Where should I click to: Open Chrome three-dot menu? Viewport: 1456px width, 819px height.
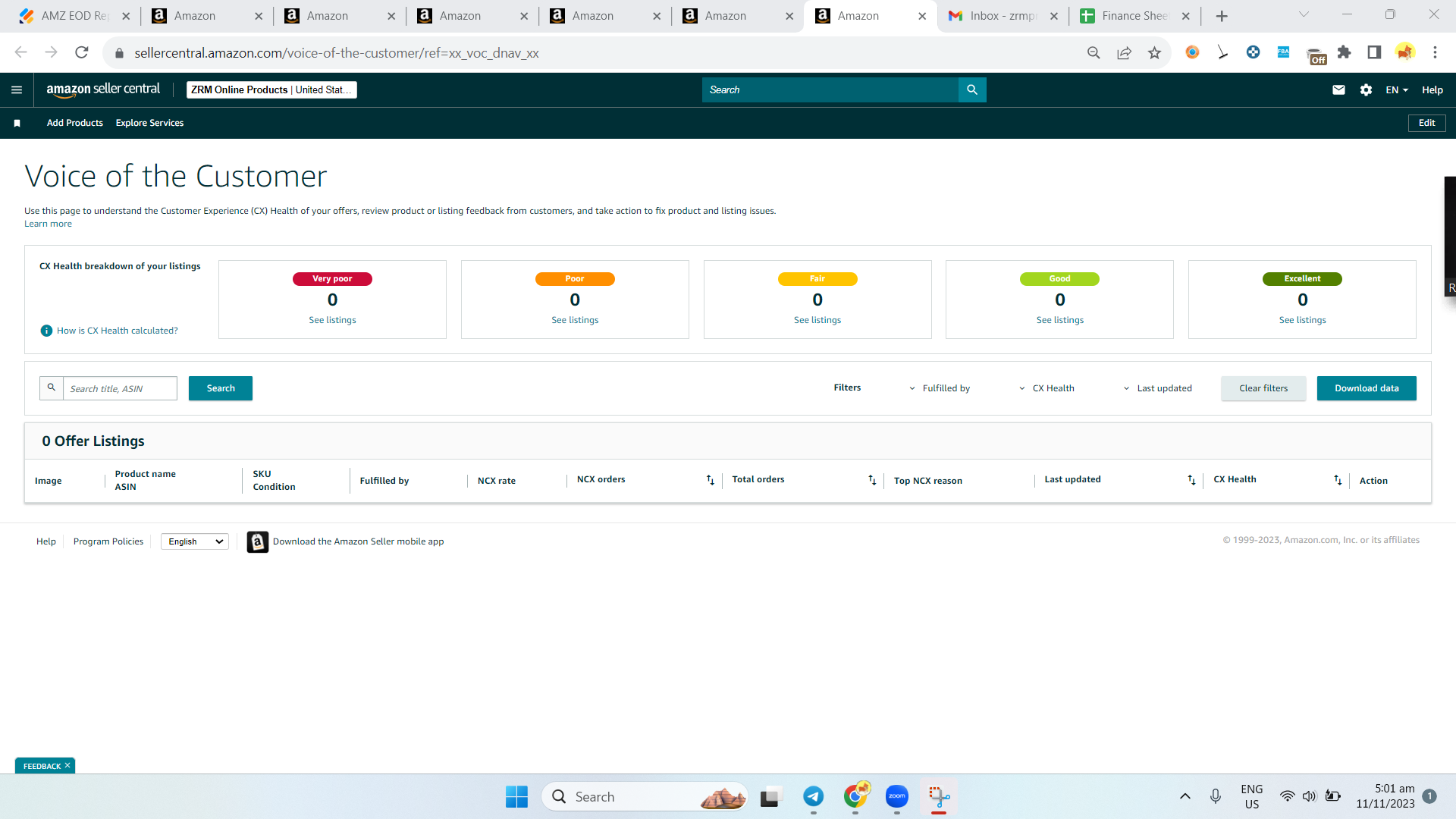tap(1435, 52)
